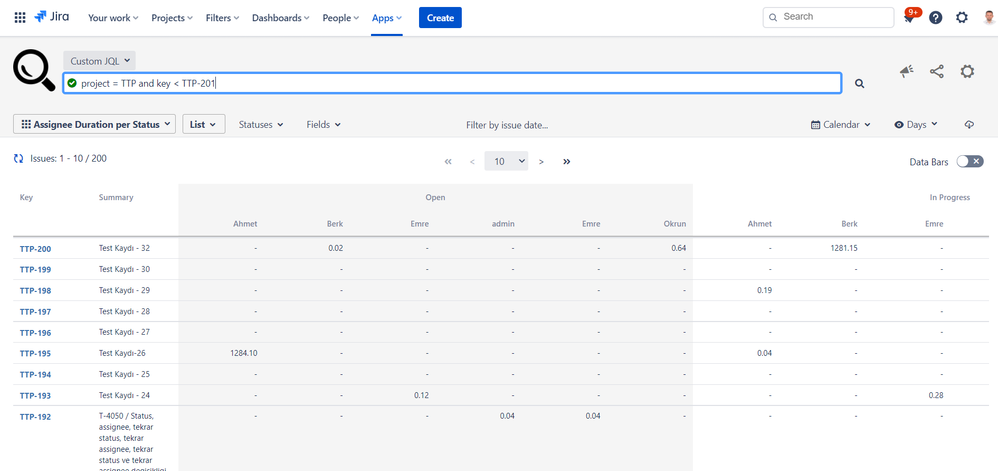Click the Key column header

pos(26,197)
